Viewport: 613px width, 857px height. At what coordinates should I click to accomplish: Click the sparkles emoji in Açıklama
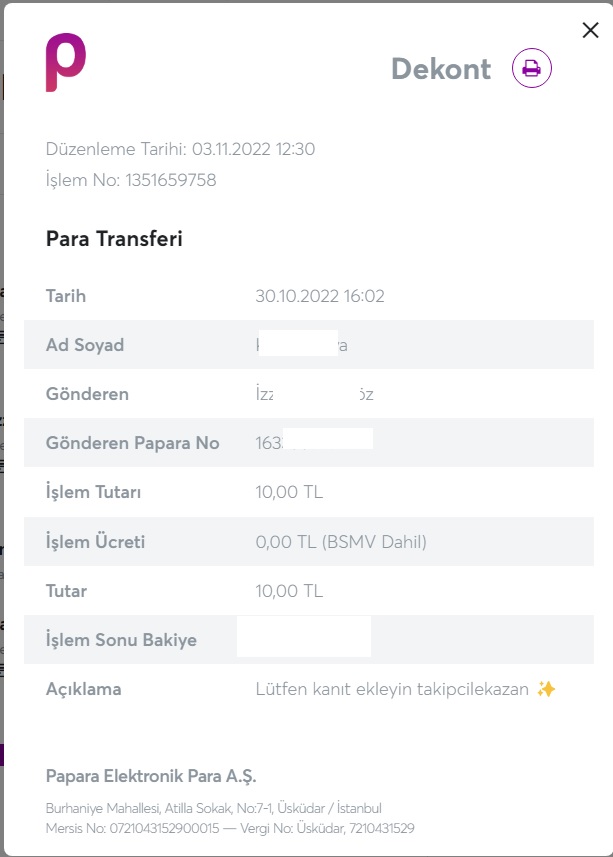[x=545, y=689]
